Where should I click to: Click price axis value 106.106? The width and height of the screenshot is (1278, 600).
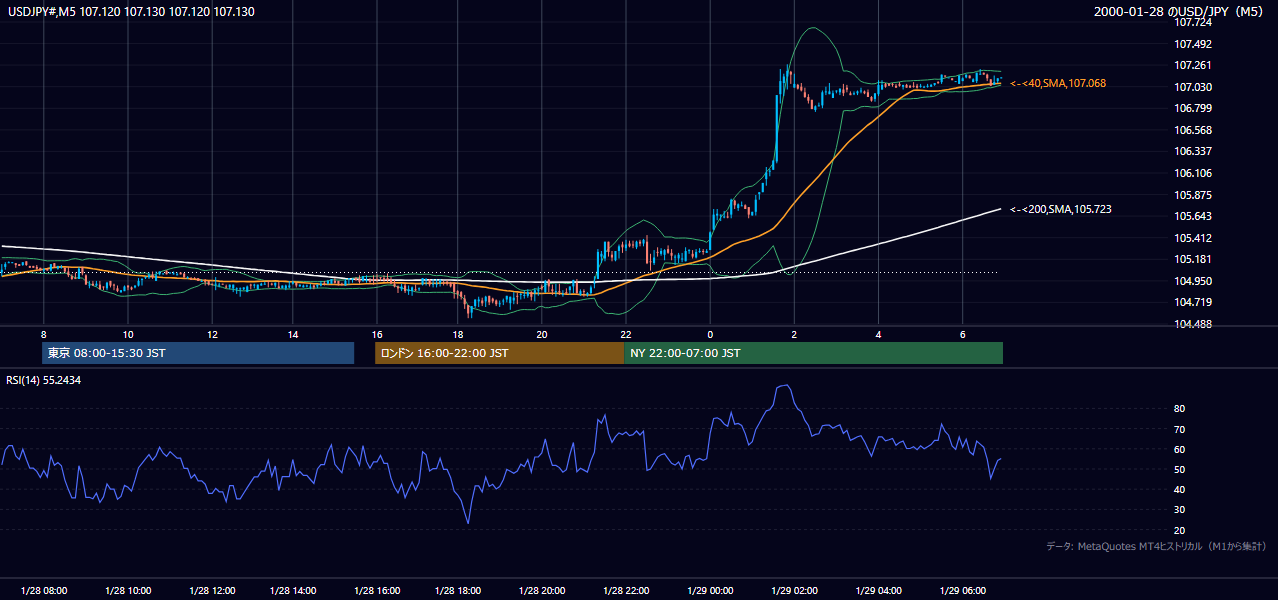pos(1193,173)
